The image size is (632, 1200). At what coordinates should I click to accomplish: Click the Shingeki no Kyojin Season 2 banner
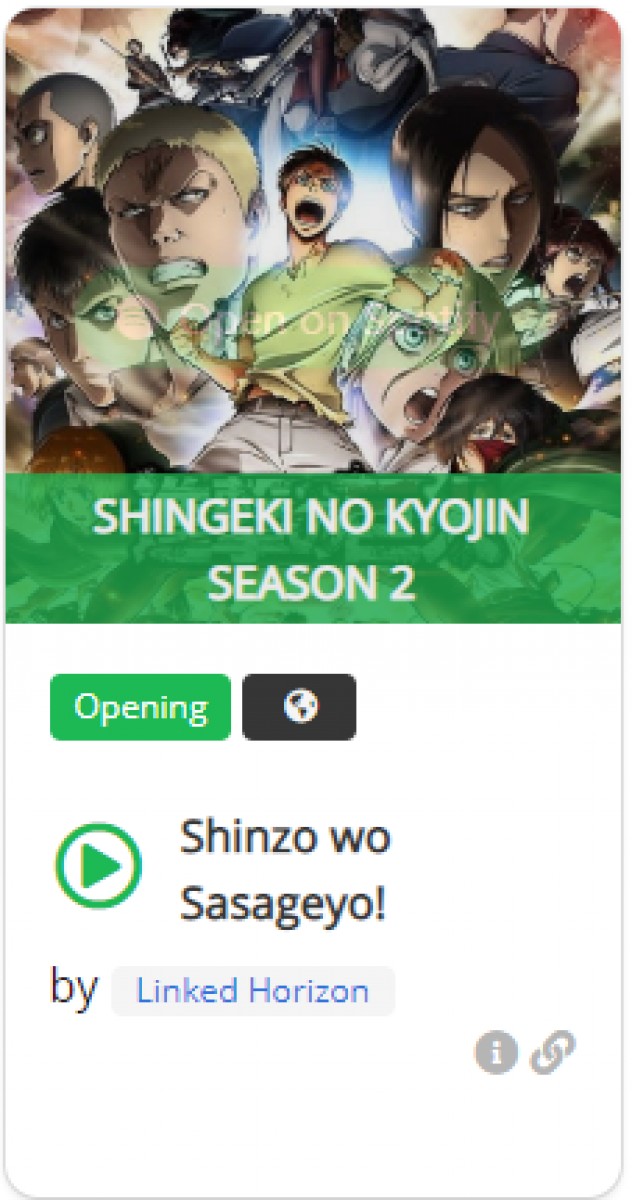pyautogui.click(x=311, y=548)
